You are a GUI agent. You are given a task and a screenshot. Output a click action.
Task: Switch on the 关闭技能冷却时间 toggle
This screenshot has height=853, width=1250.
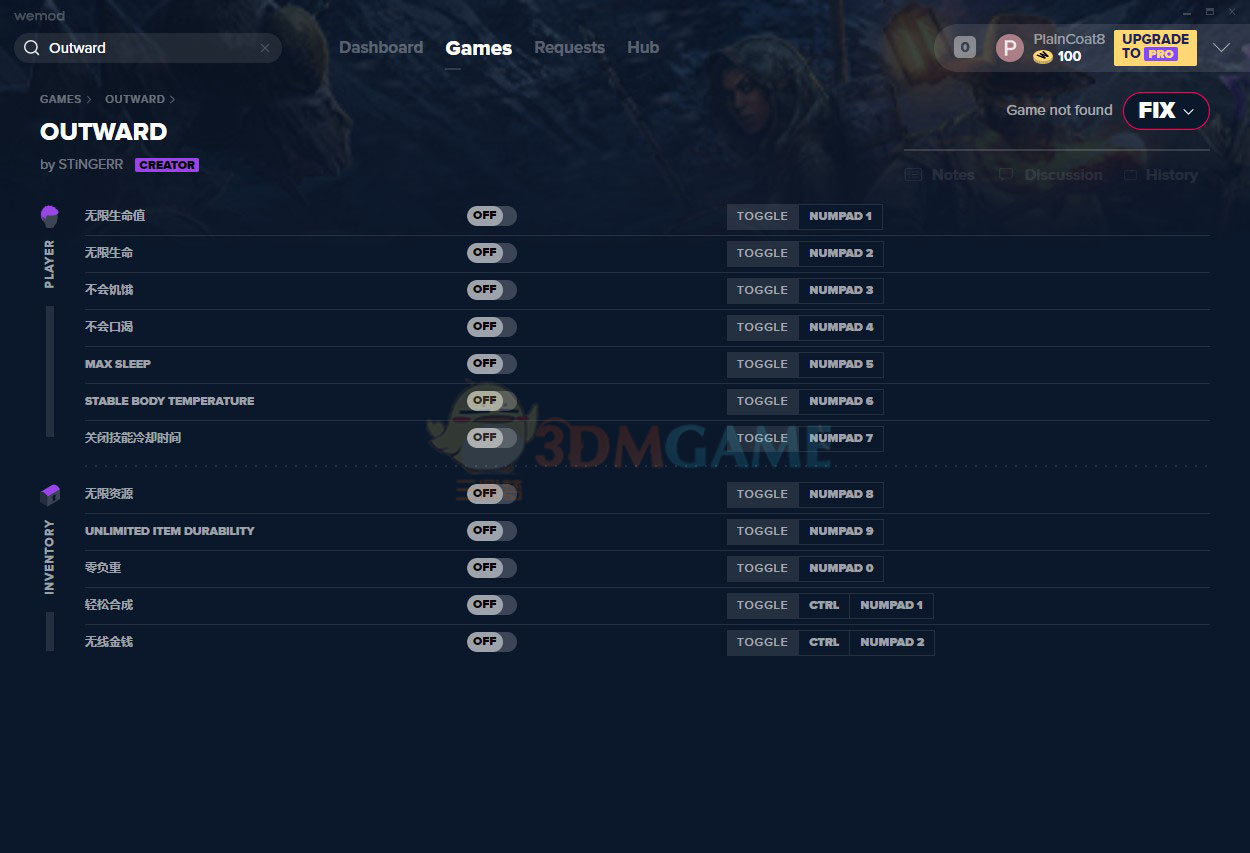point(491,438)
